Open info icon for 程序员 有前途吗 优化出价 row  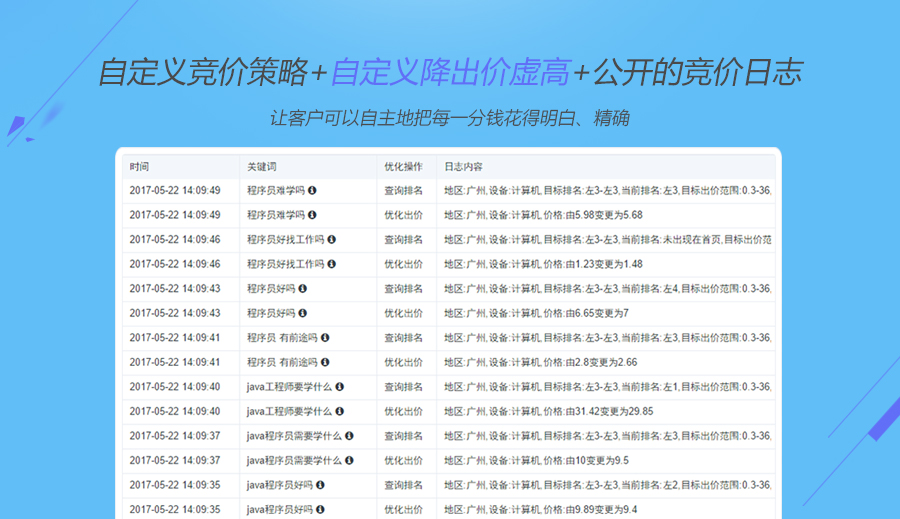[x=325, y=362]
